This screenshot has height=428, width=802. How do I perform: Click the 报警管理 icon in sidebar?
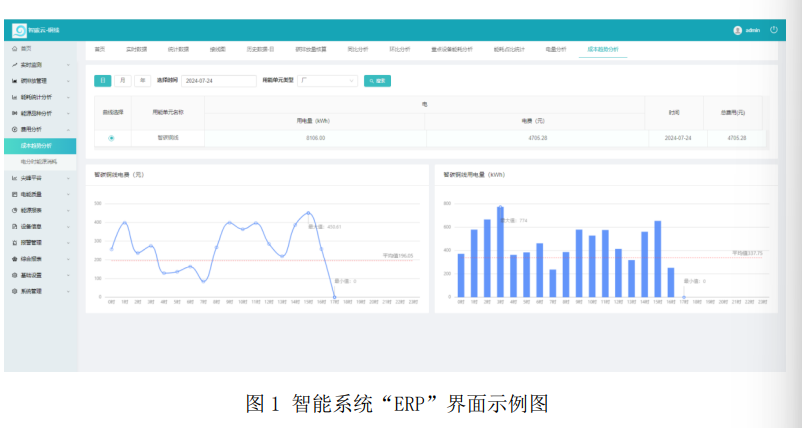(14, 242)
